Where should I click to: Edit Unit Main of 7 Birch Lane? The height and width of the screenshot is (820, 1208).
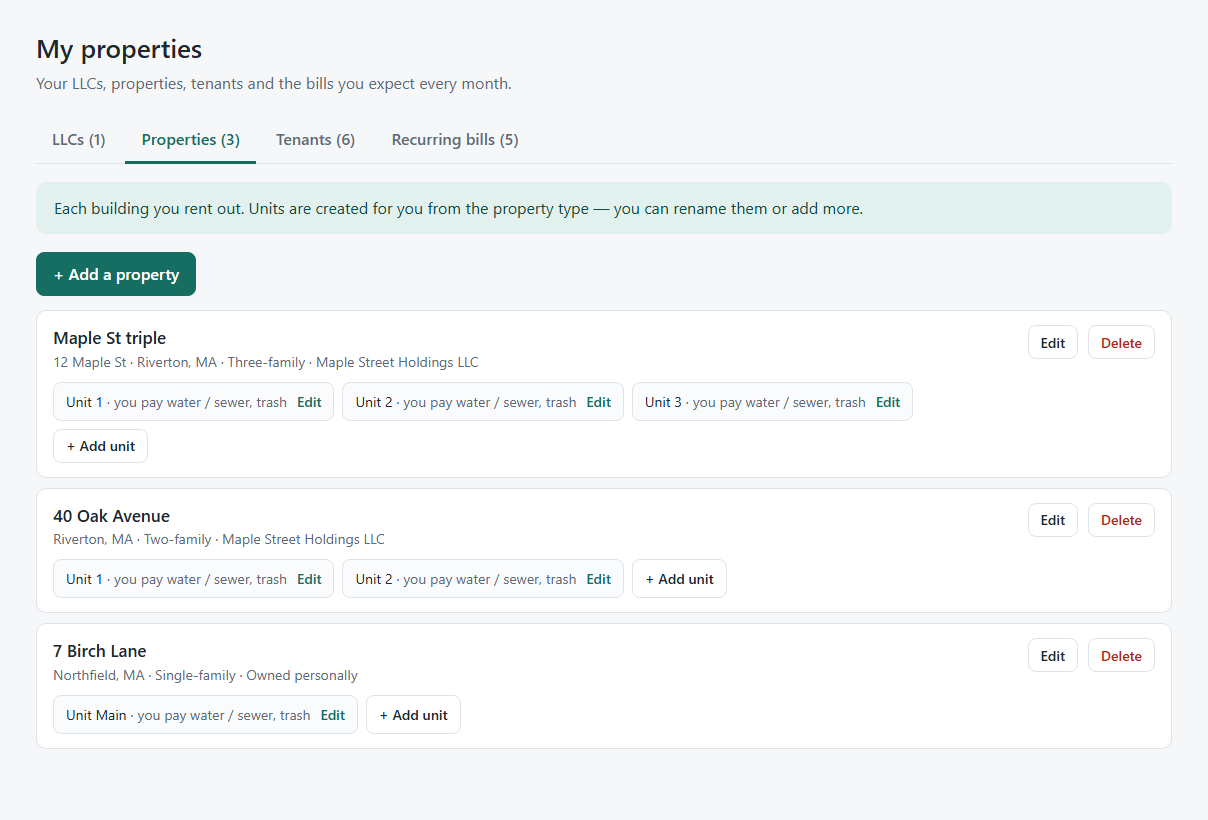pyautogui.click(x=332, y=715)
